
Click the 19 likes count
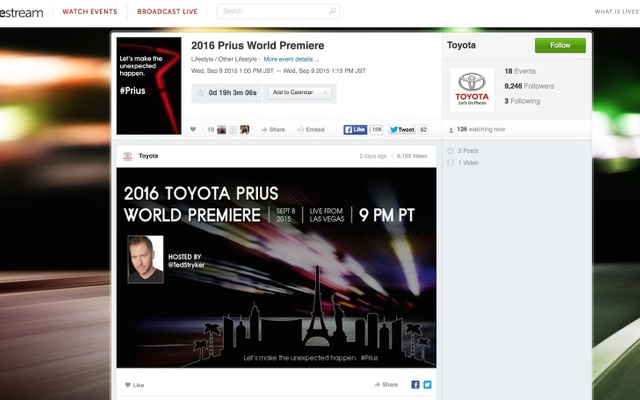(211, 130)
